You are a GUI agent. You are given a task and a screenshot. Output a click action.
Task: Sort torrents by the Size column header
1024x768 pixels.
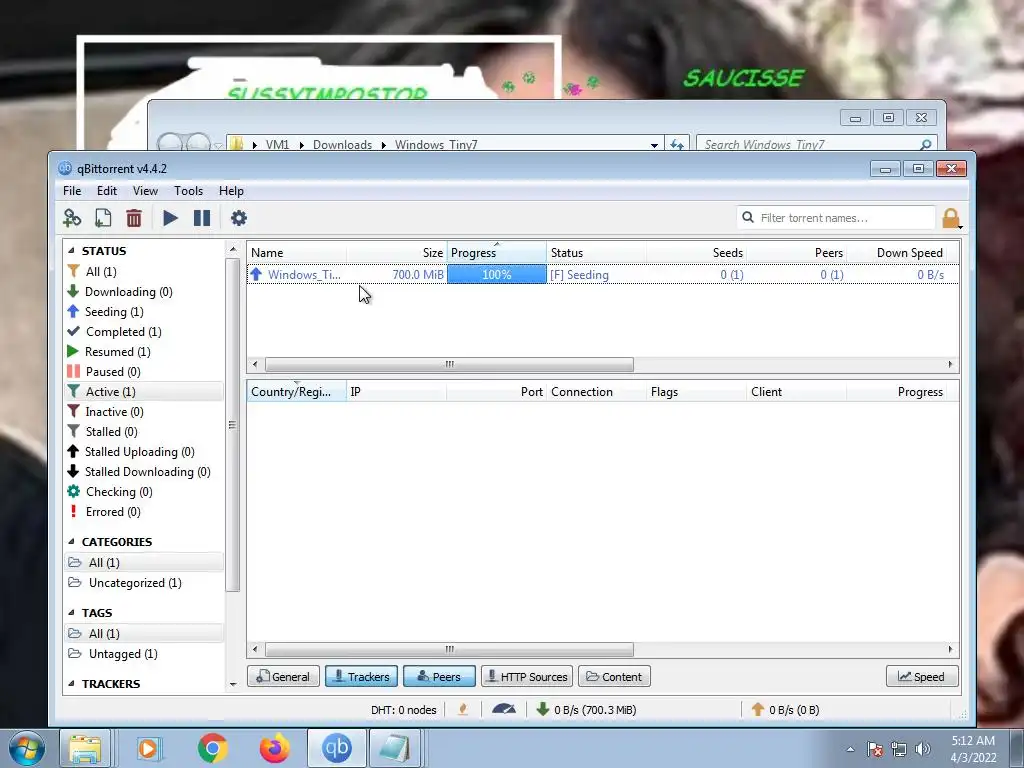(396, 253)
